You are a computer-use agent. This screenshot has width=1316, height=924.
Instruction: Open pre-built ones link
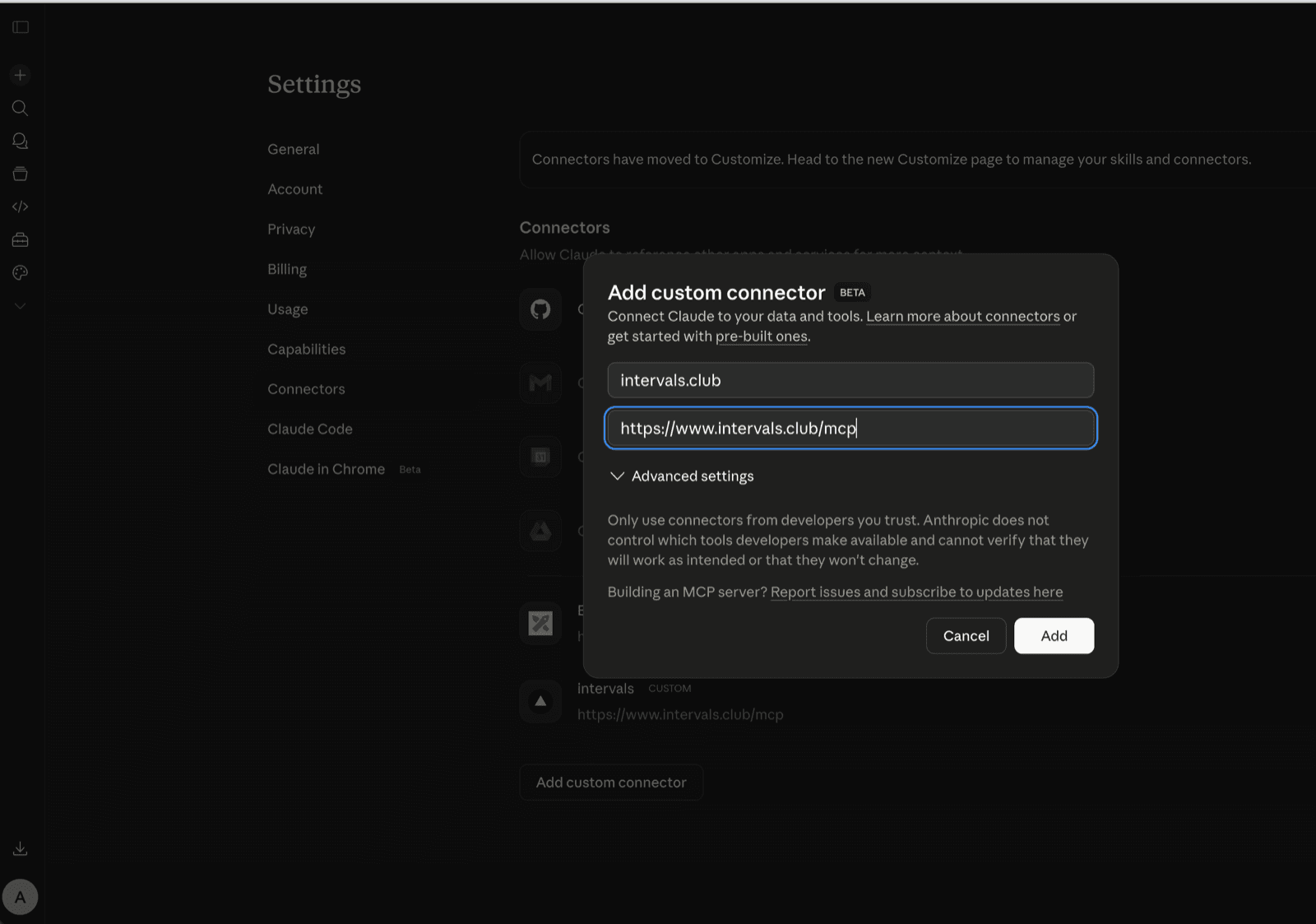click(x=762, y=336)
